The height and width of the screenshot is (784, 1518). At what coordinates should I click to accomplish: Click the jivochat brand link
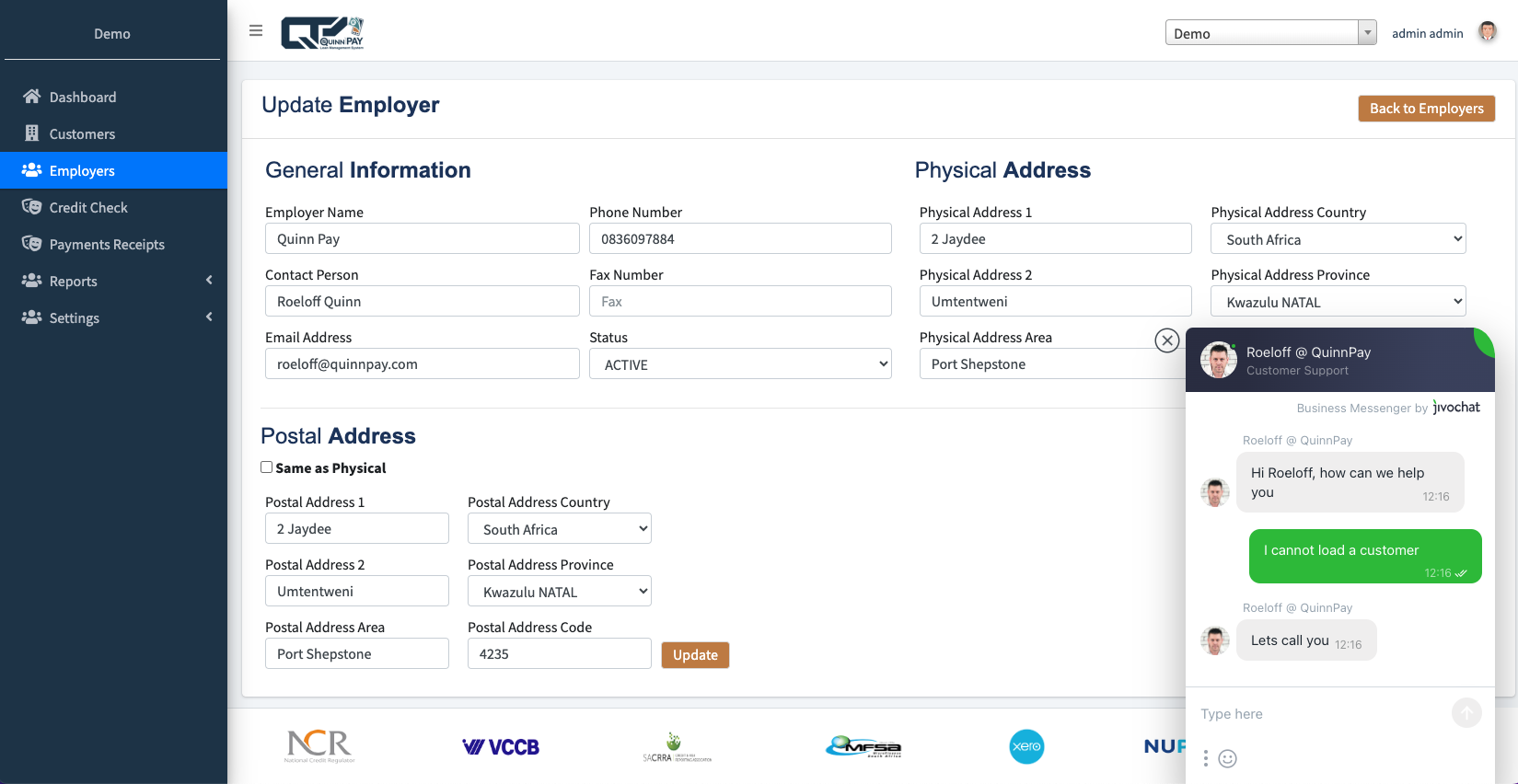[x=1456, y=407]
